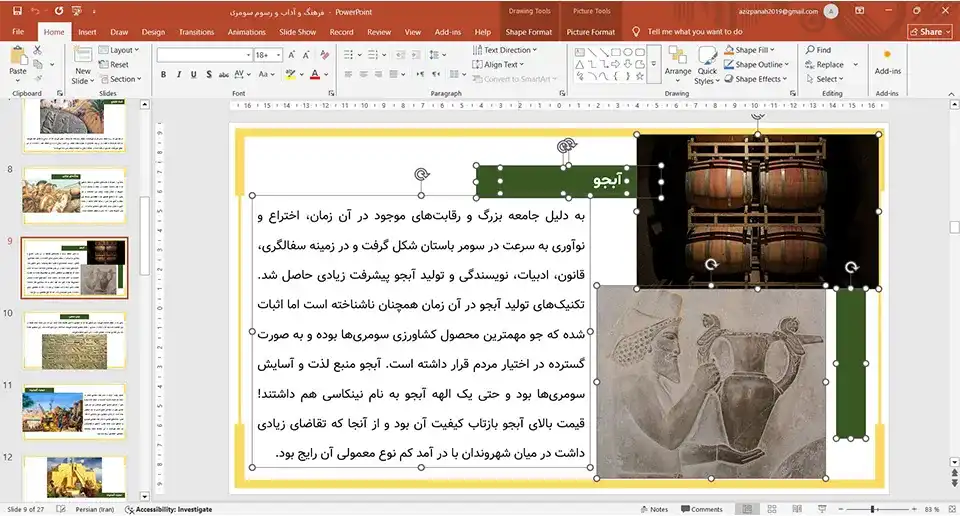
Task: Center the text alignment
Action: 364,74
